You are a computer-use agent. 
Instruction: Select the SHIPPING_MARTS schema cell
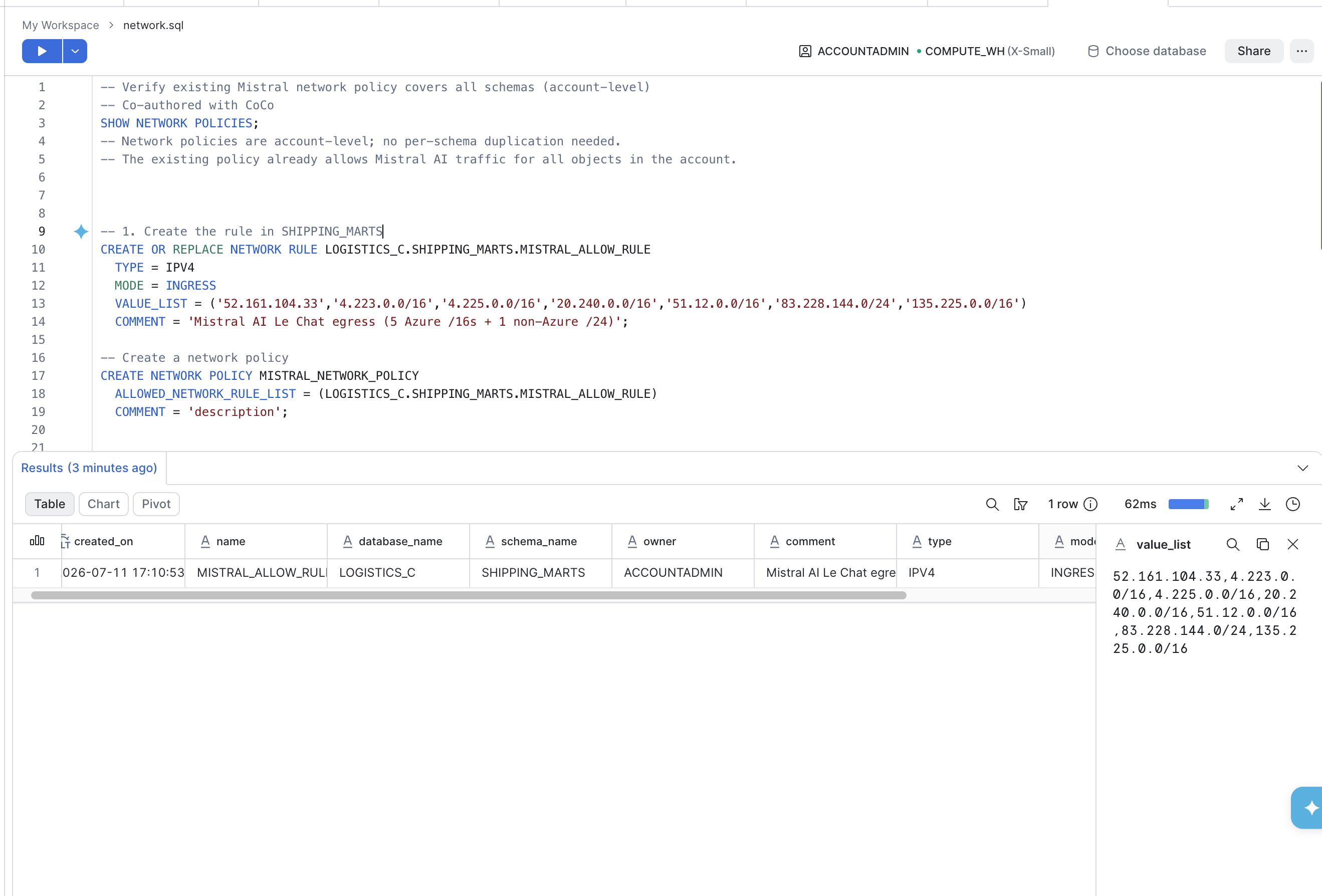pos(540,573)
